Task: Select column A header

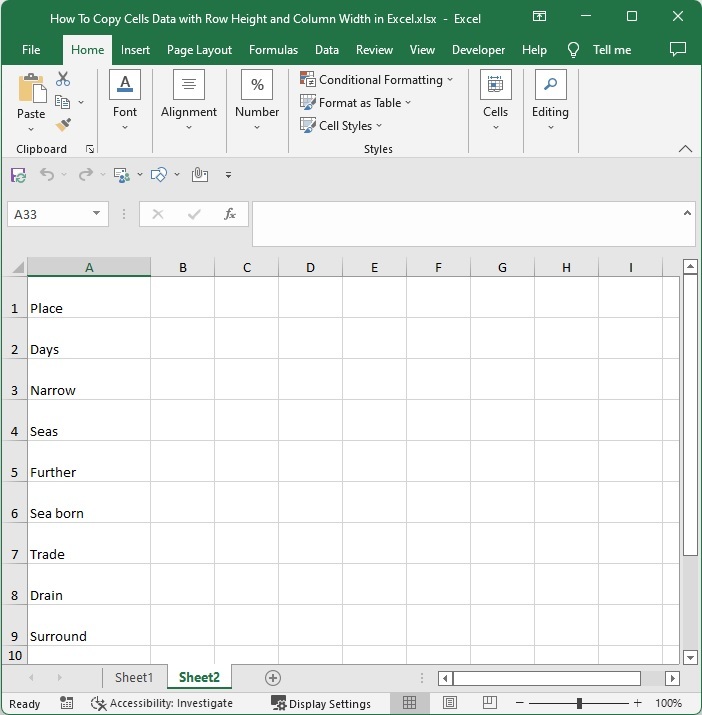Action: (x=89, y=267)
